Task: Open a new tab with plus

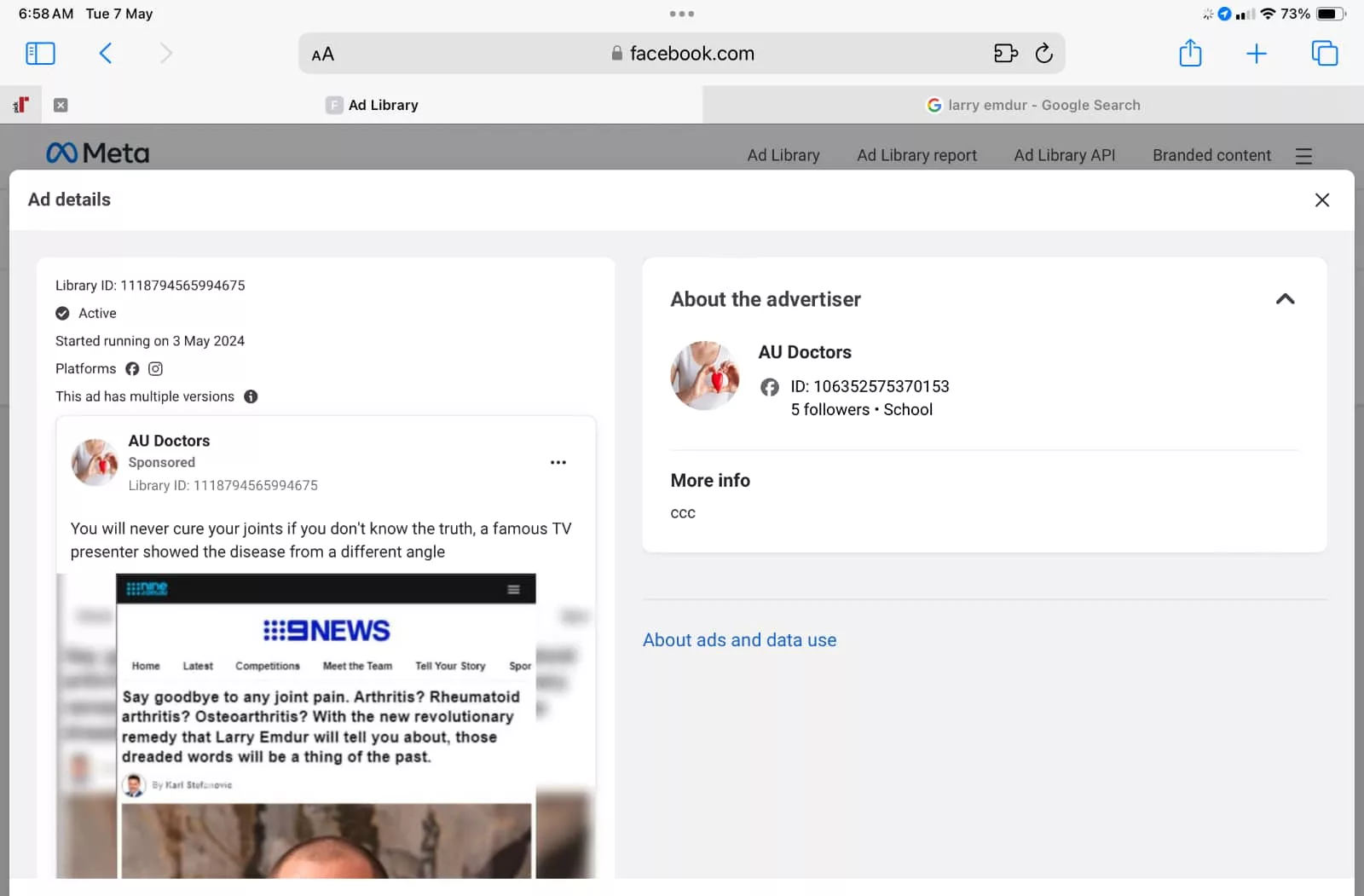Action: [x=1256, y=55]
